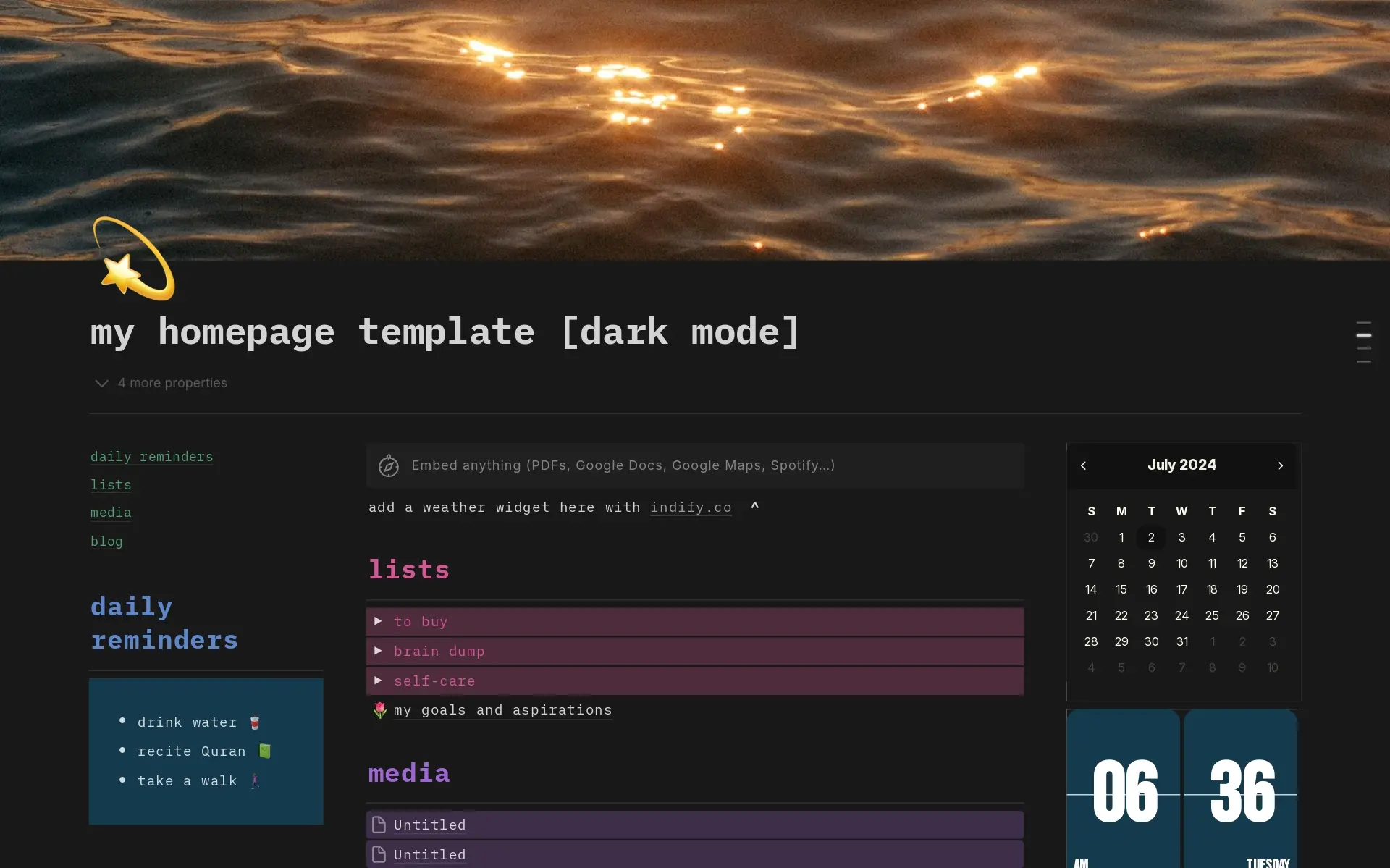Open the indify.co hyperlink
Image resolution: width=1390 pixels, height=868 pixels.
[x=690, y=507]
